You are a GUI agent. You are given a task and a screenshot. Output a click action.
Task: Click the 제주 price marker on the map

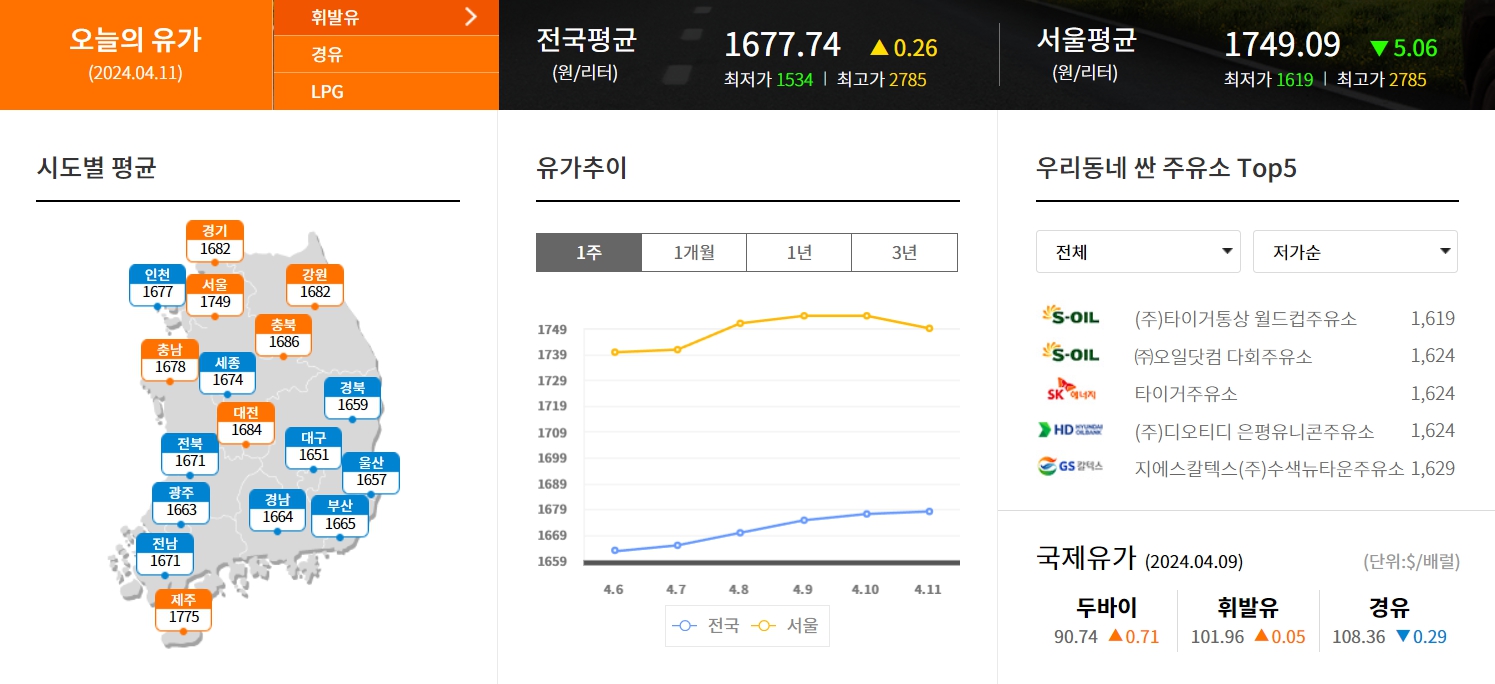(184, 608)
